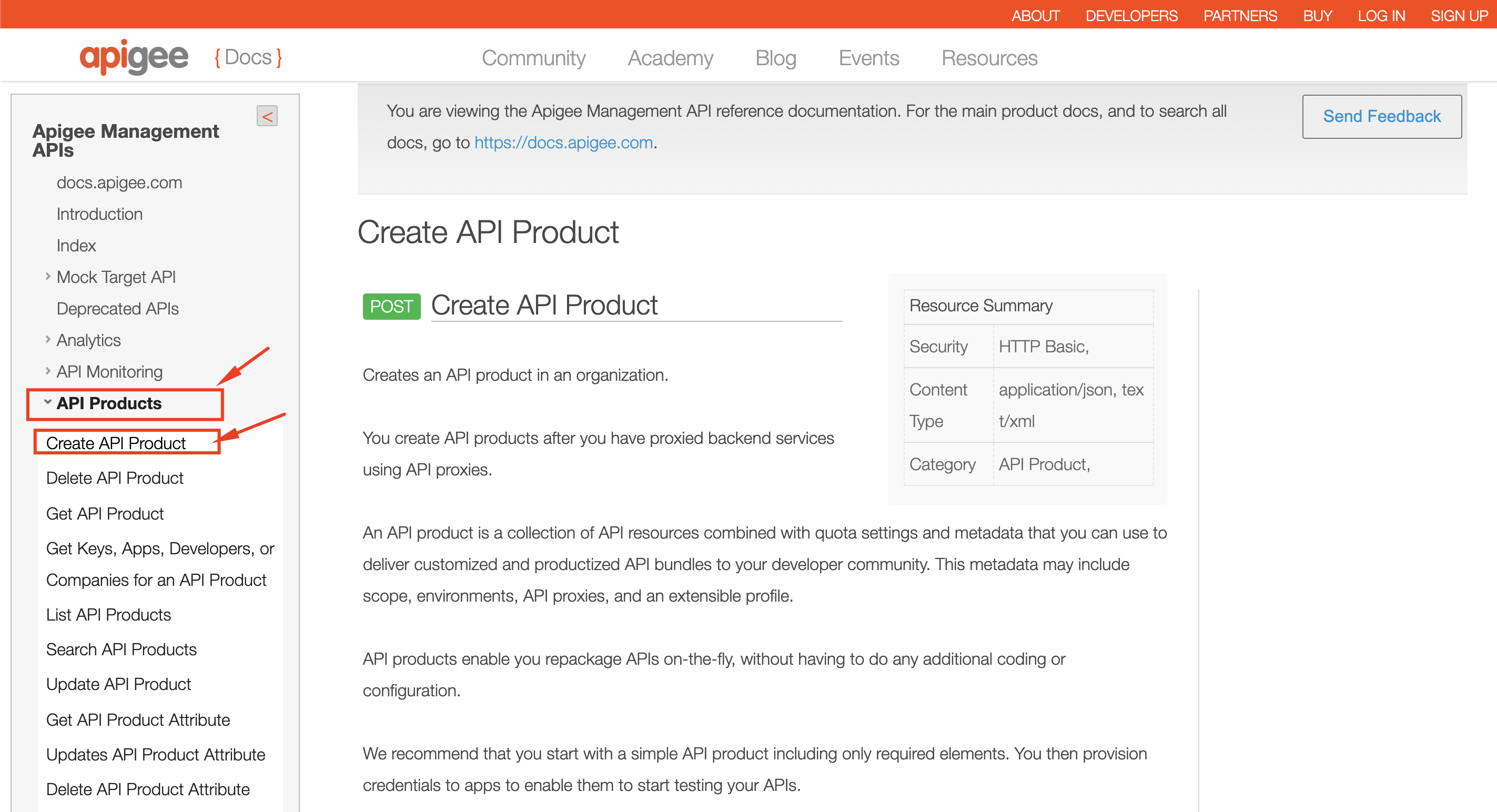Click the Apigee Management APIs heading

click(126, 140)
